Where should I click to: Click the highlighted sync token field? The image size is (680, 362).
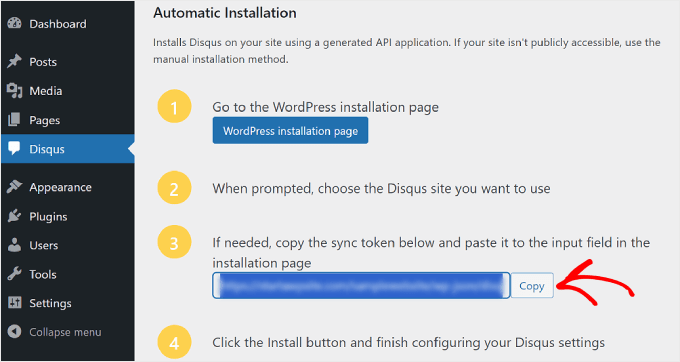pyautogui.click(x=361, y=285)
